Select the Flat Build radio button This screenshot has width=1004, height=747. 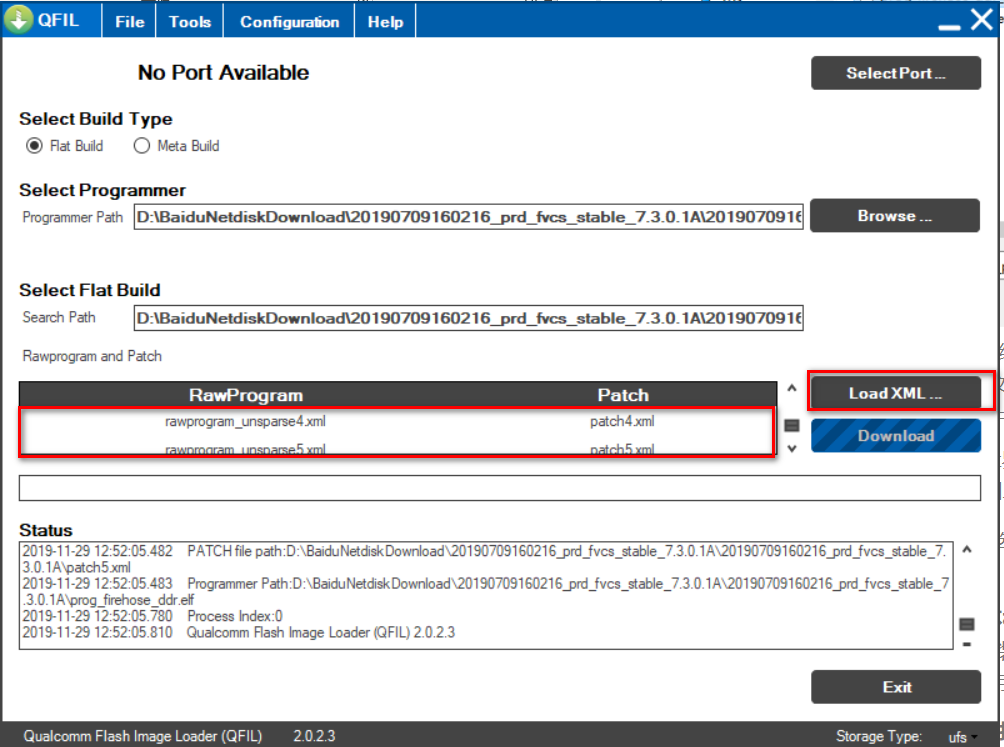pyautogui.click(x=34, y=146)
